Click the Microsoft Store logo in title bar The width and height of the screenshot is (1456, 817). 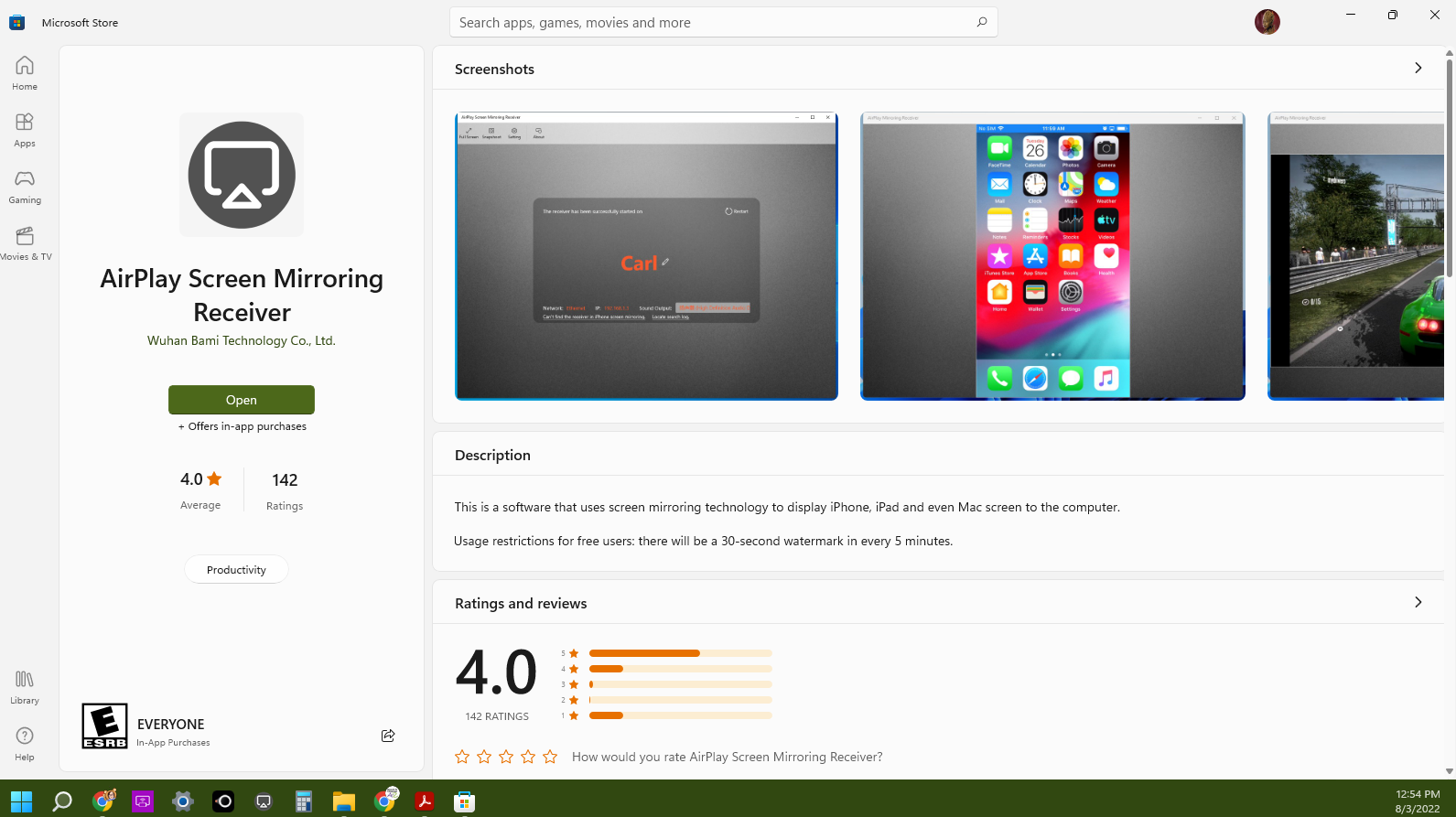[17, 22]
